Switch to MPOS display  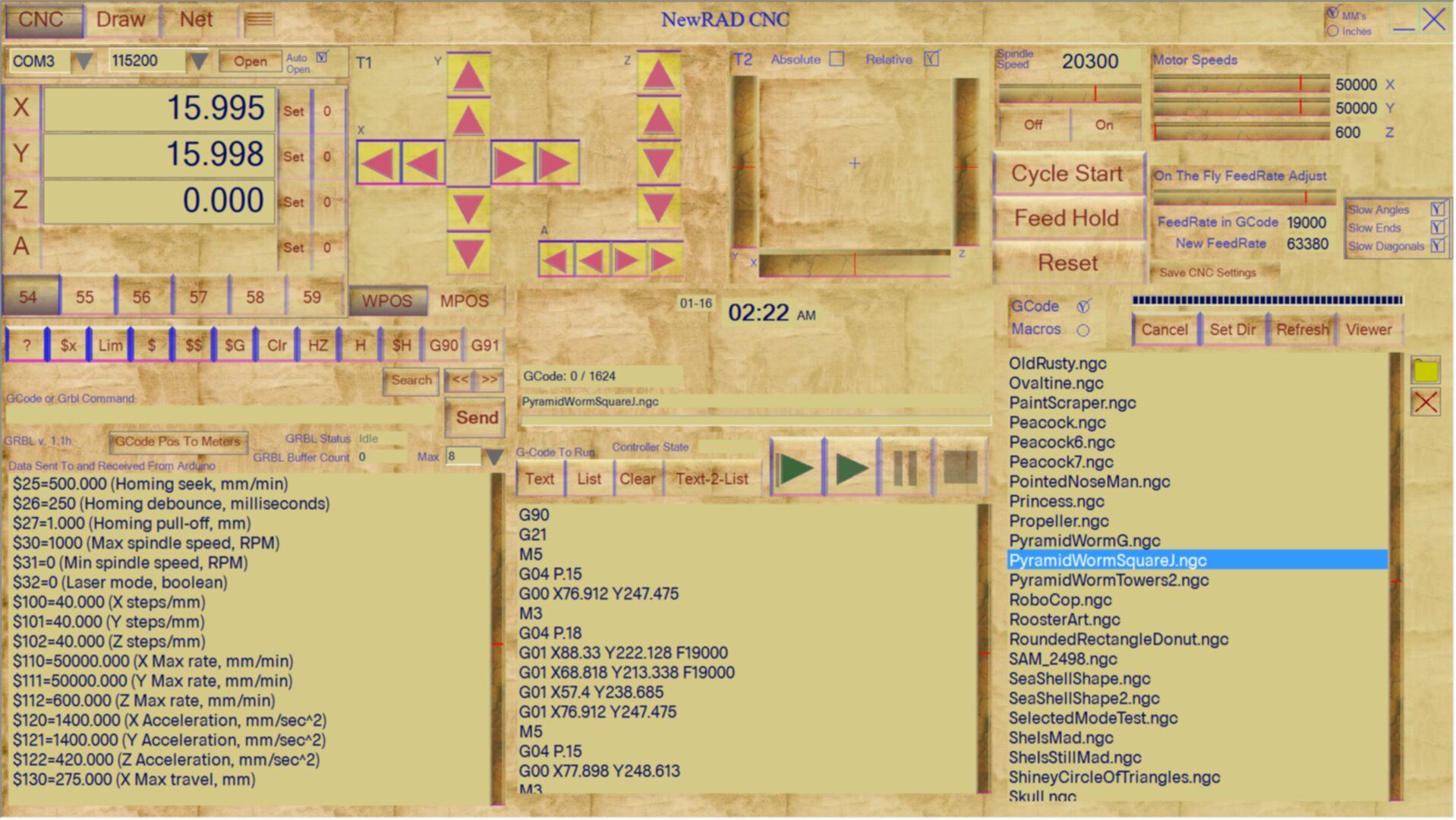(465, 301)
